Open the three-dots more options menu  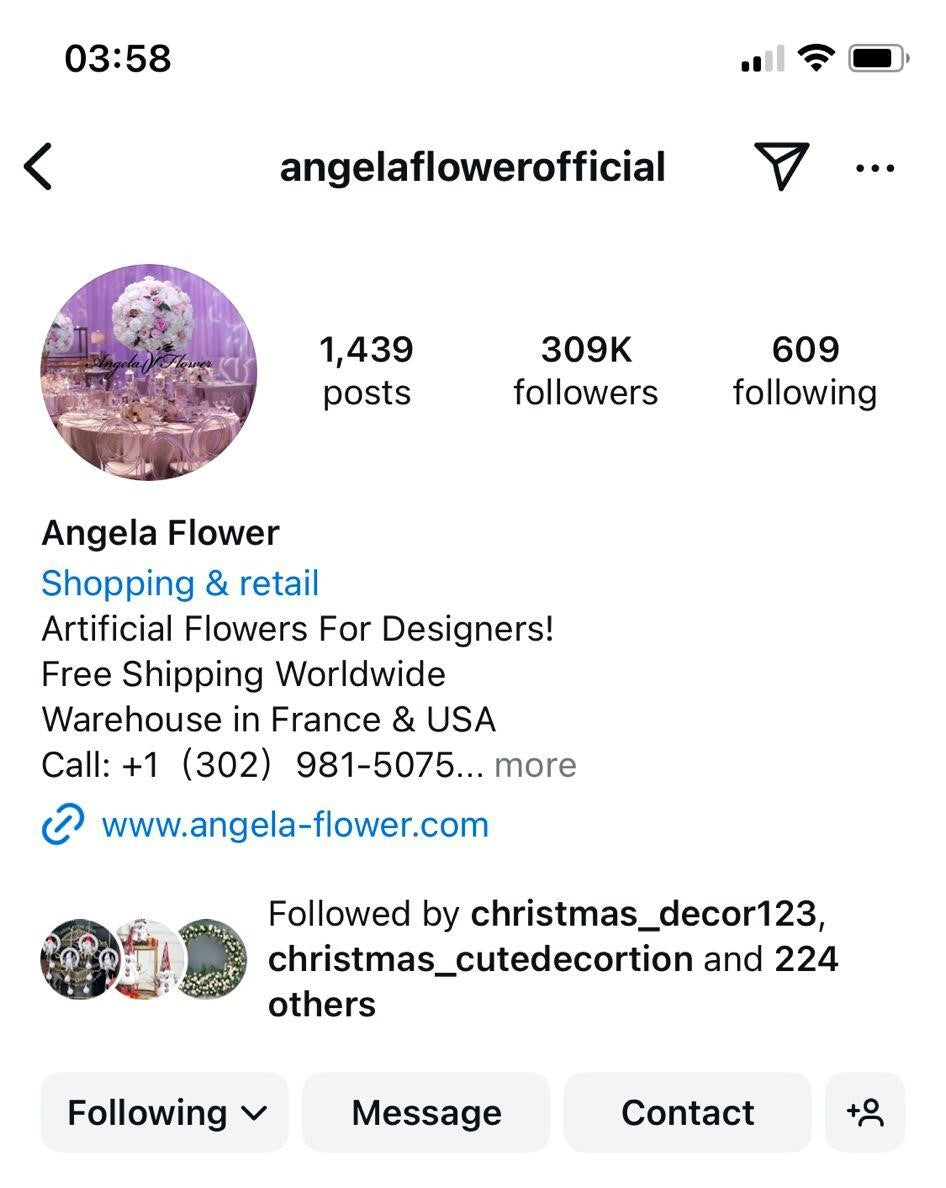click(x=875, y=168)
